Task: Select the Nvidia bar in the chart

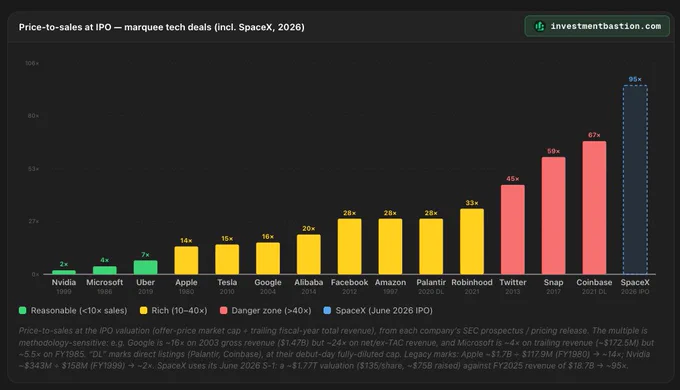Action: [x=64, y=272]
